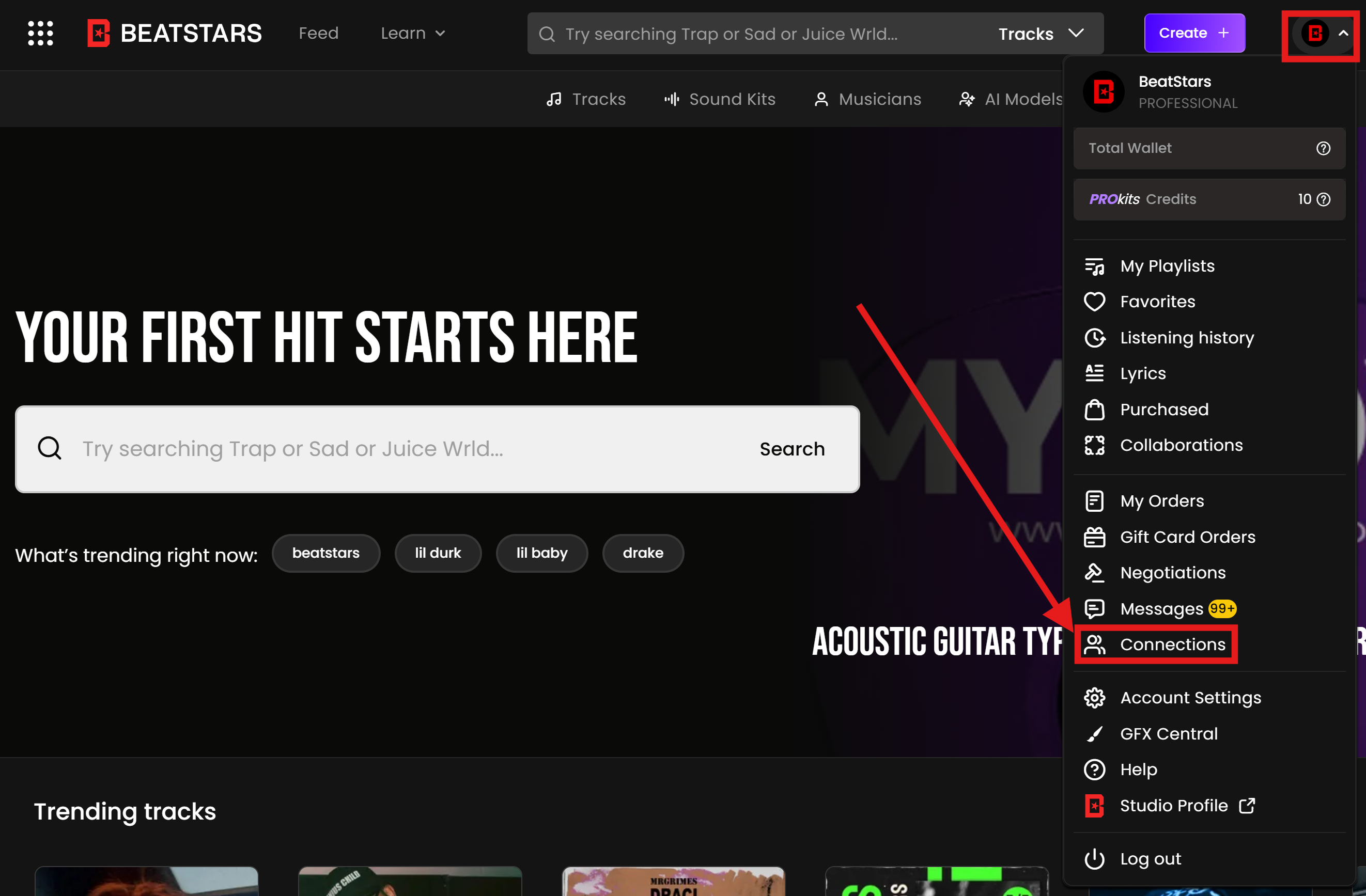
Task: Select the beatstars trending chip
Action: pos(326,553)
